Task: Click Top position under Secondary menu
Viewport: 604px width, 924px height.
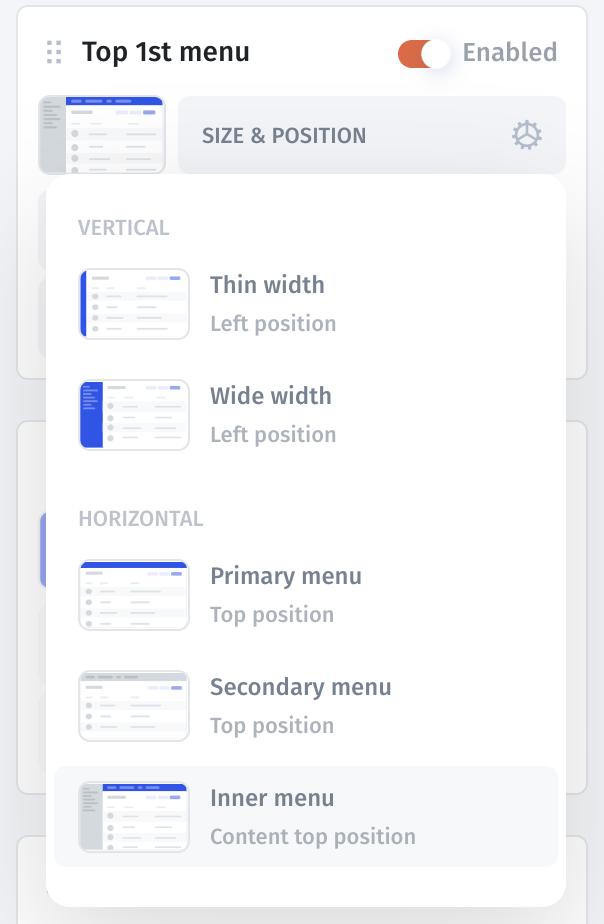Action: pos(272,726)
